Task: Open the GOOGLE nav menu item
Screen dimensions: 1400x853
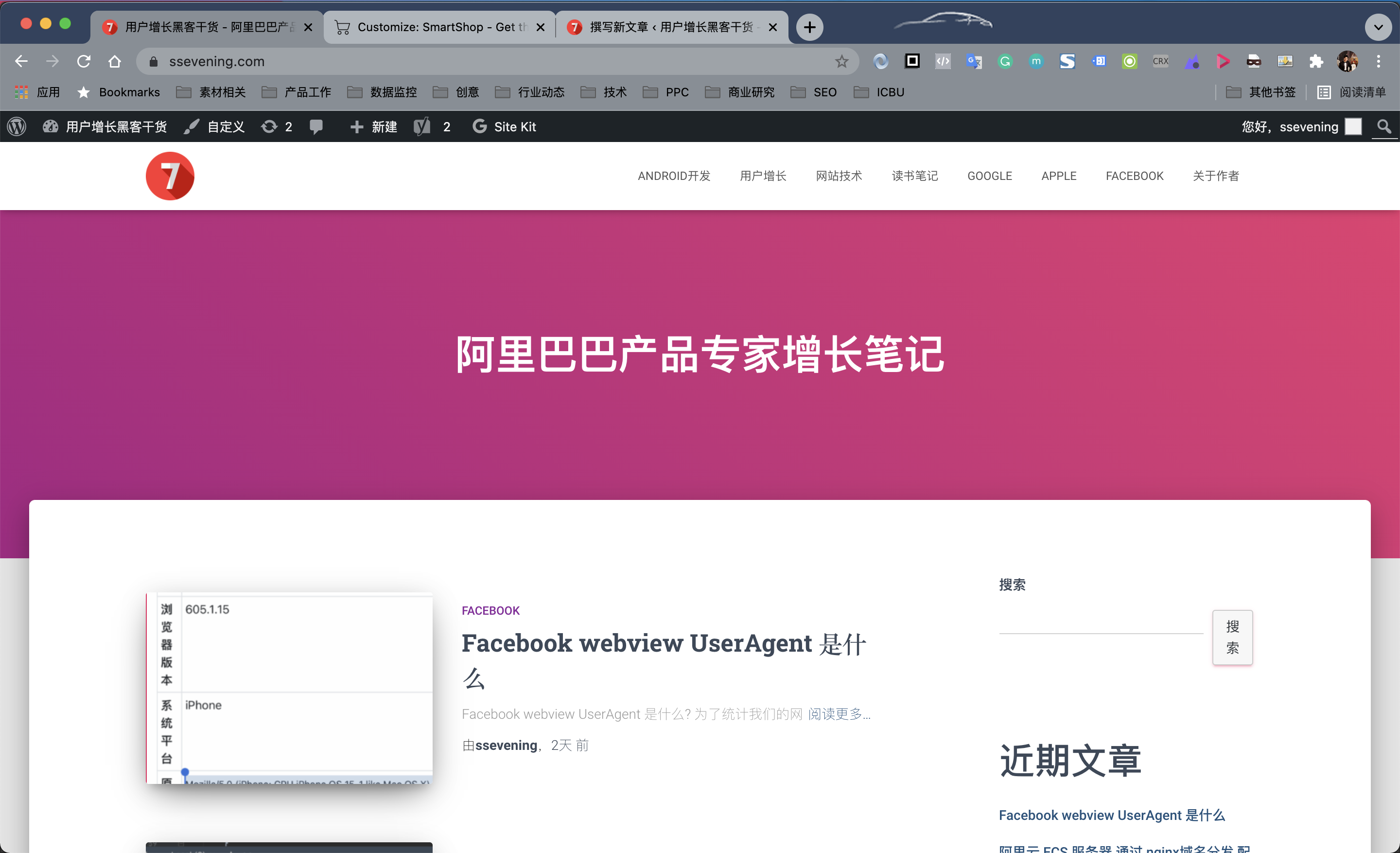Action: tap(989, 176)
